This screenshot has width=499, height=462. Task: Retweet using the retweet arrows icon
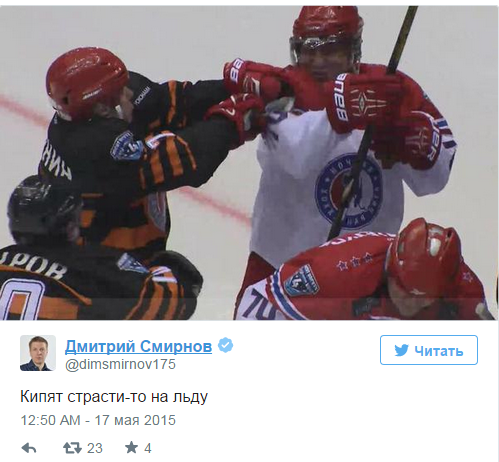click(72, 448)
